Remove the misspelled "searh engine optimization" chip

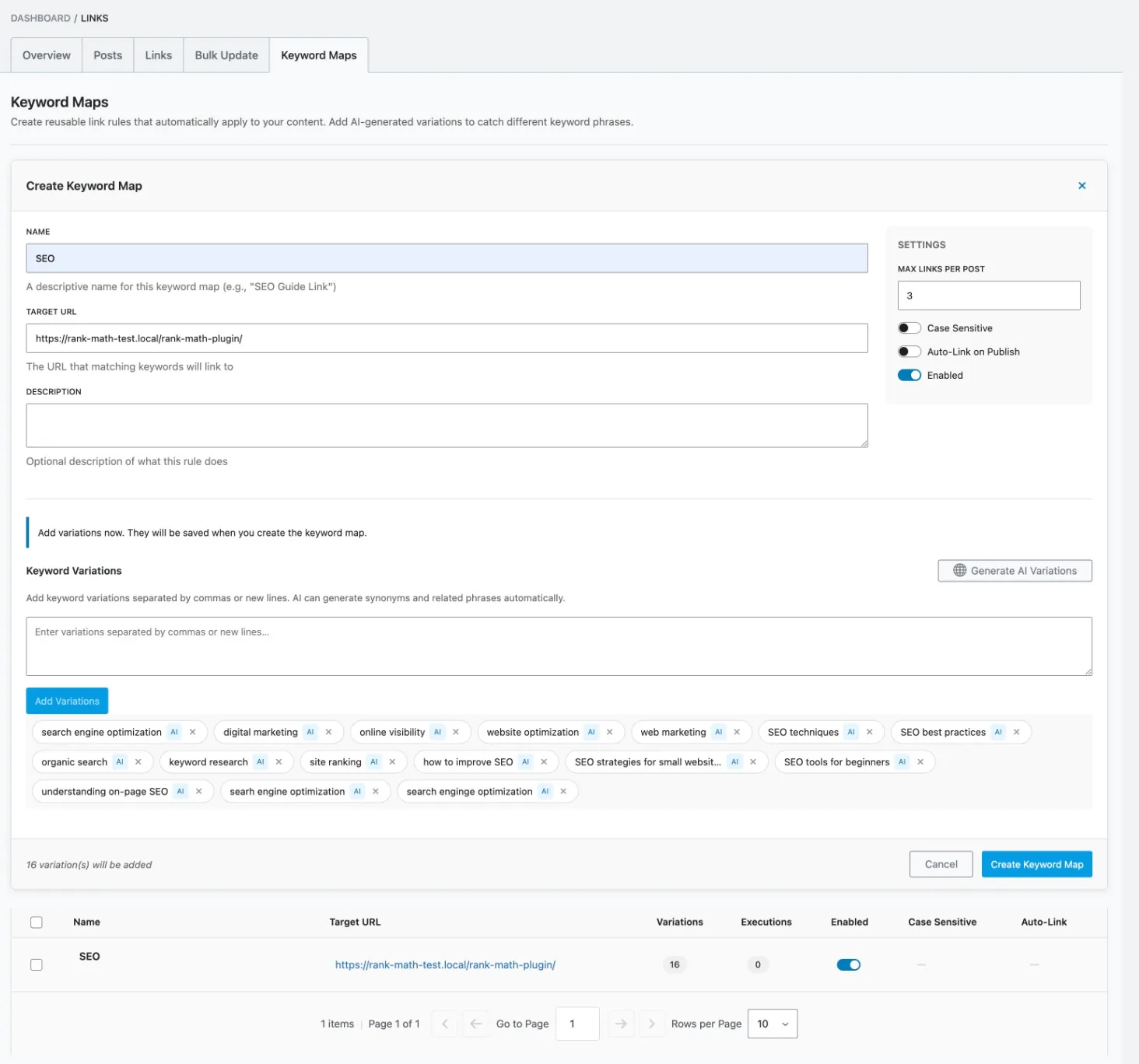point(375,791)
